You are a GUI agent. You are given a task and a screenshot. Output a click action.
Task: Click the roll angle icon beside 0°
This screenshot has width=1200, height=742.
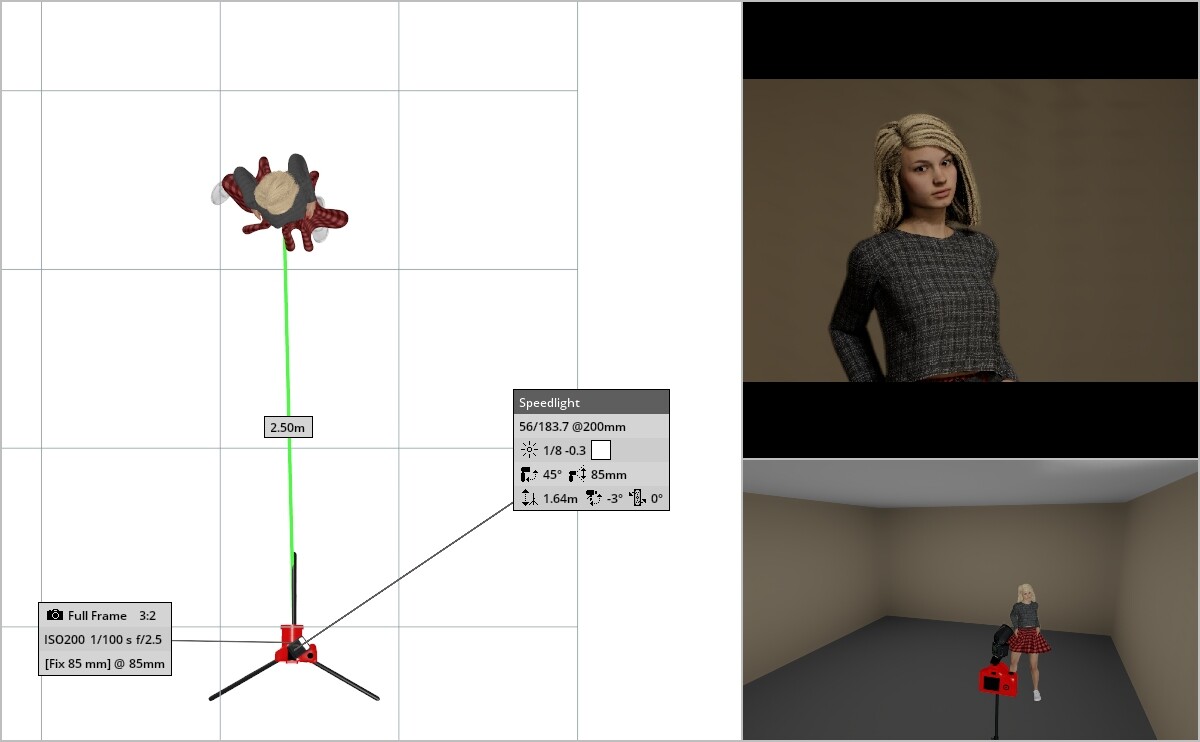coord(636,498)
